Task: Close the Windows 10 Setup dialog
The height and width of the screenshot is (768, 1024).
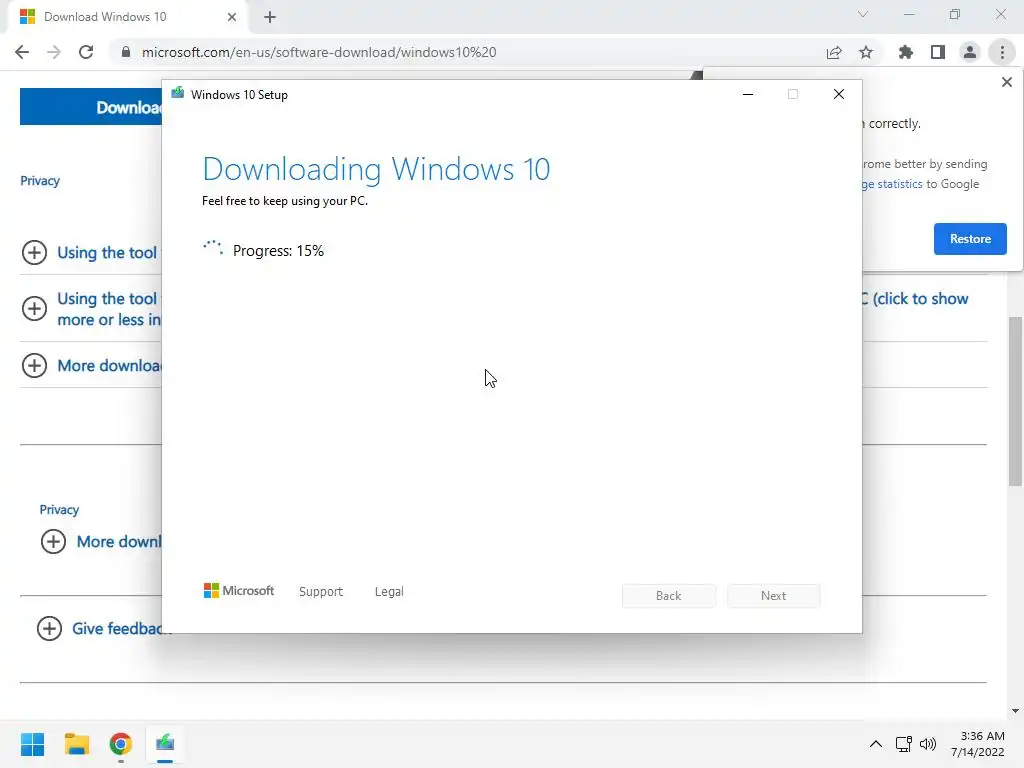Action: point(839,95)
